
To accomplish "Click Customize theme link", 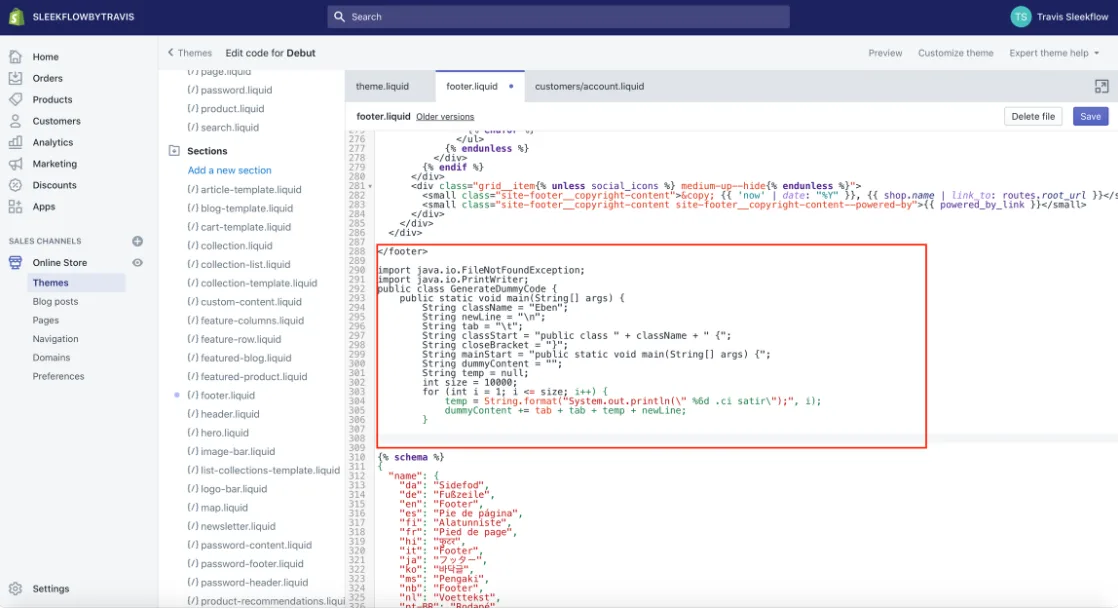I will click(x=955, y=53).
